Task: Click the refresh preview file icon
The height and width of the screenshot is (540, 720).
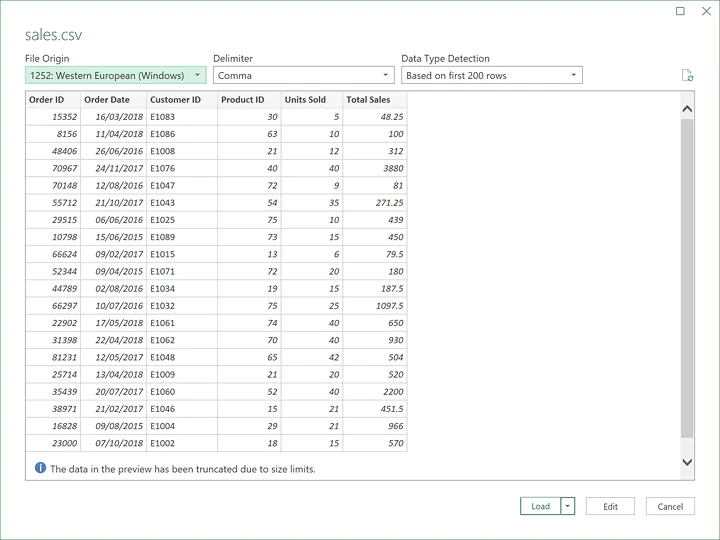Action: [687, 75]
